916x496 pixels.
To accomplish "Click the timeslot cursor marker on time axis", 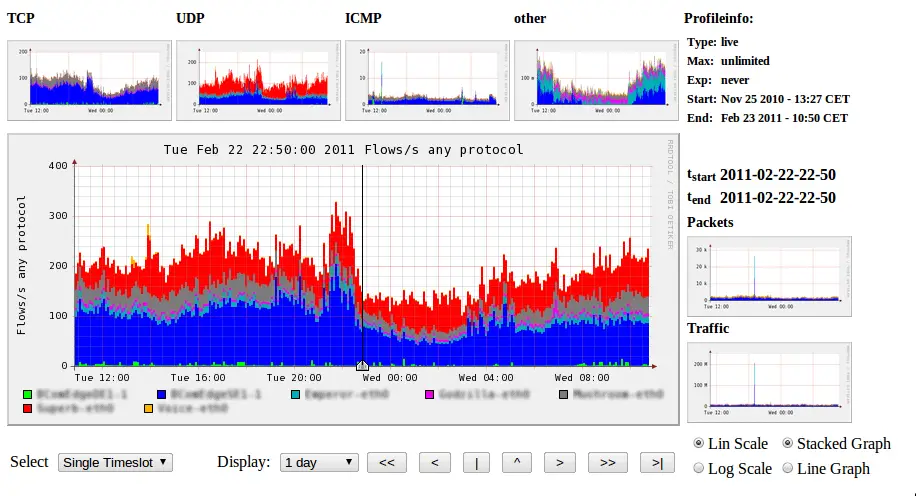I will point(362,366).
